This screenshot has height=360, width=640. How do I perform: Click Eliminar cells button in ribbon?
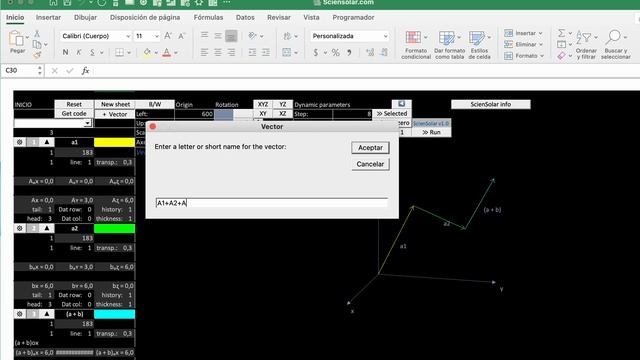pos(523,44)
